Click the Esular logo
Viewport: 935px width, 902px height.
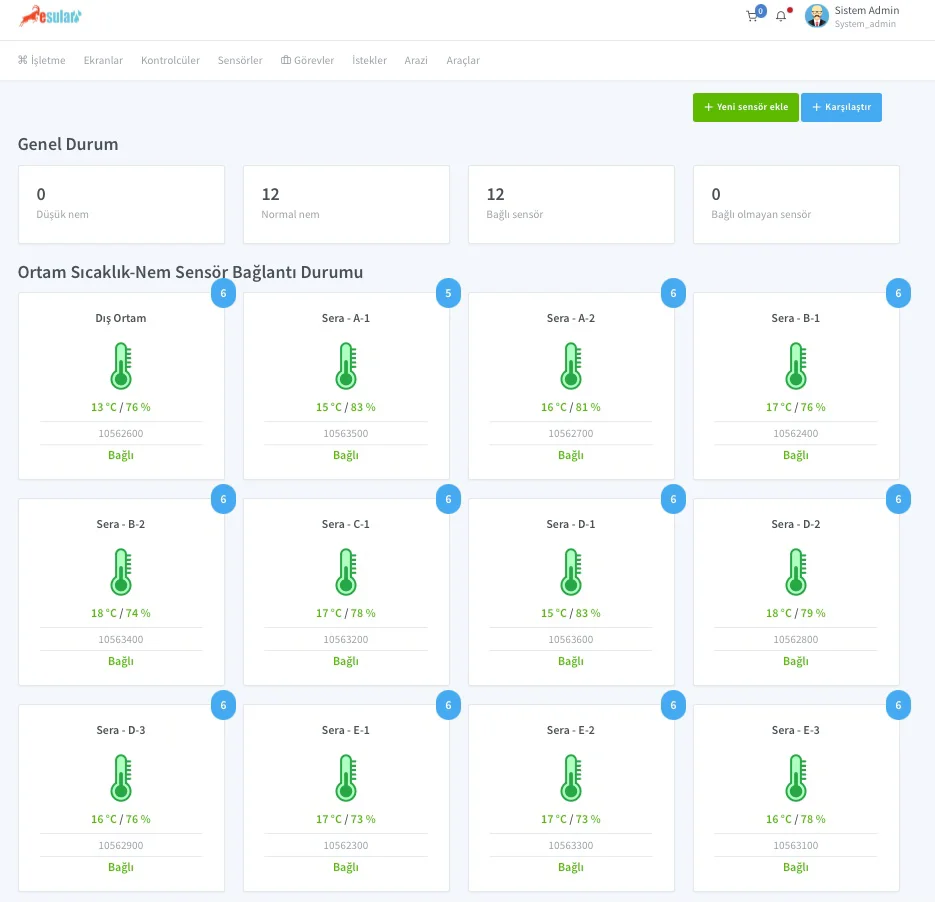pyautogui.click(x=51, y=16)
